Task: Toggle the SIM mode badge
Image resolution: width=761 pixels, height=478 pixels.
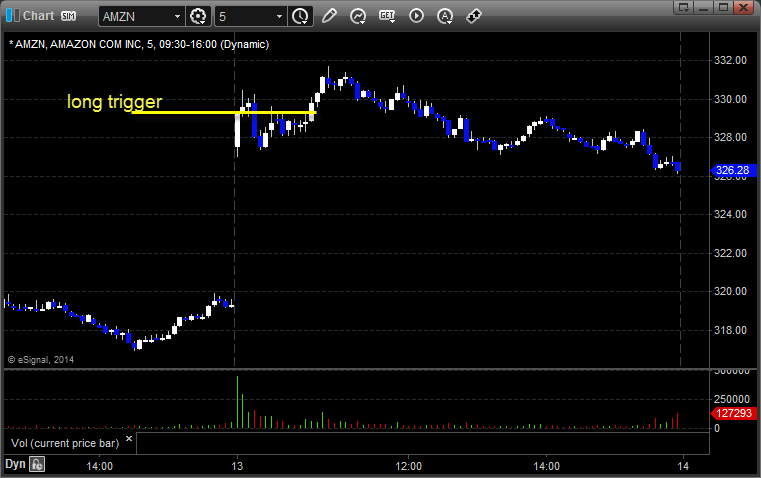Action: click(68, 16)
